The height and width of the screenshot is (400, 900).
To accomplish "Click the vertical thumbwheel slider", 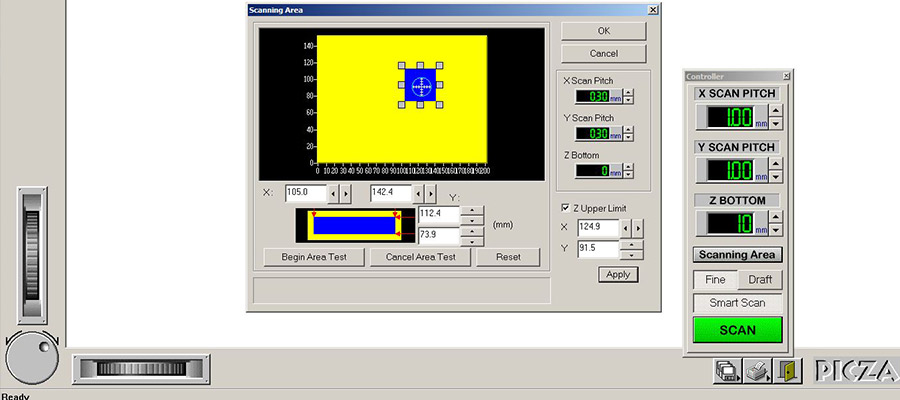I will click(x=32, y=255).
